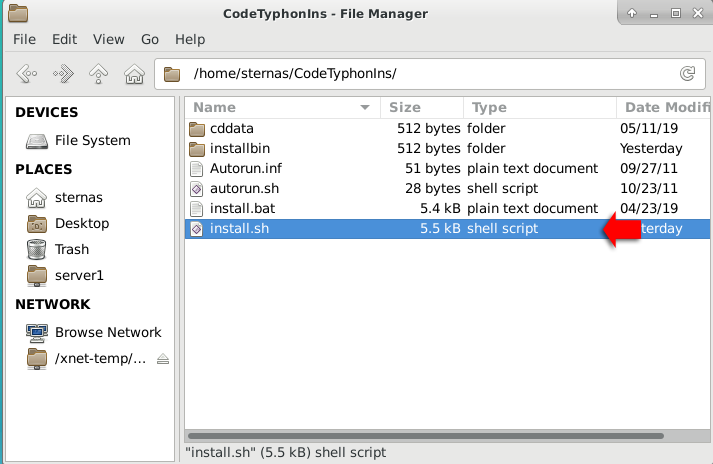Sort files by the Type column header
This screenshot has height=464, width=713.
click(540, 108)
